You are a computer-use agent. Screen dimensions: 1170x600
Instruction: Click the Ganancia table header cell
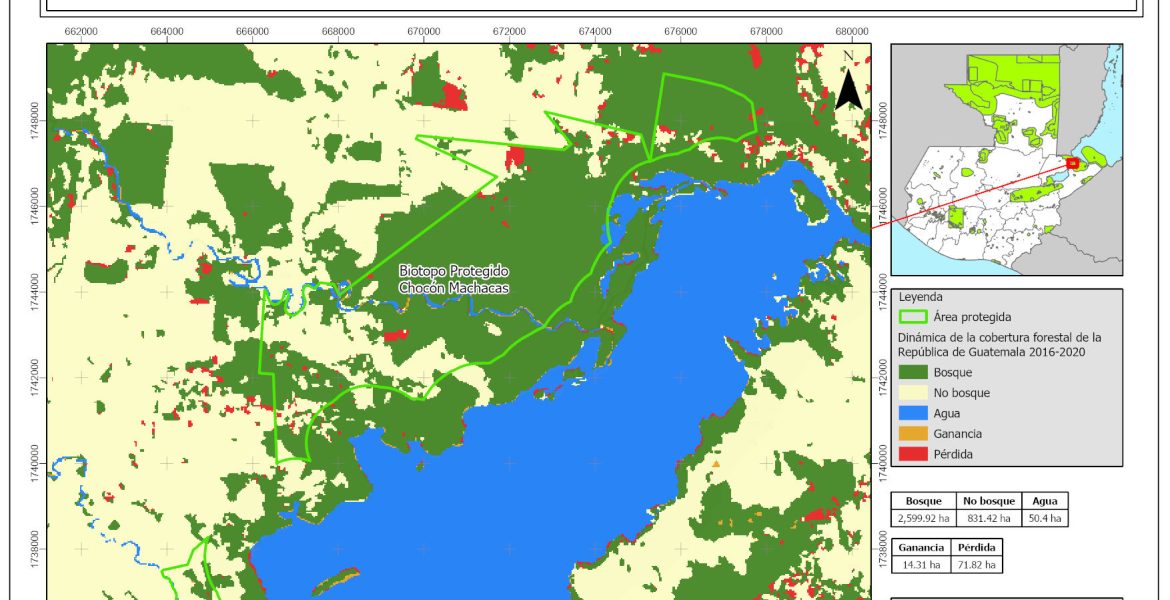[x=920, y=548]
